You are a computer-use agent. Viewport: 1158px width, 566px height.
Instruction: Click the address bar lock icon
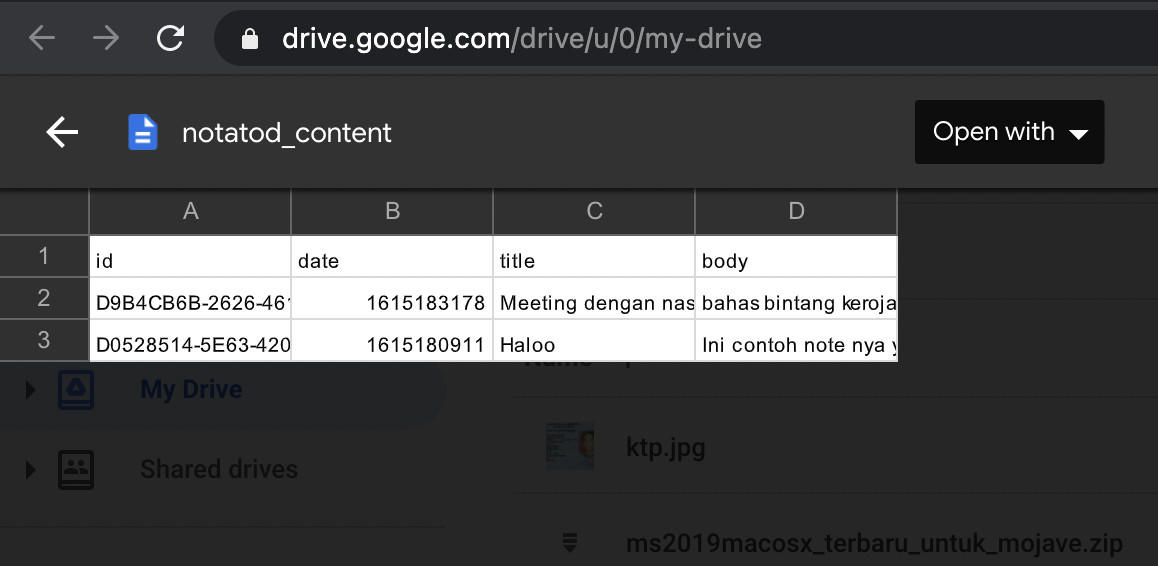point(250,39)
